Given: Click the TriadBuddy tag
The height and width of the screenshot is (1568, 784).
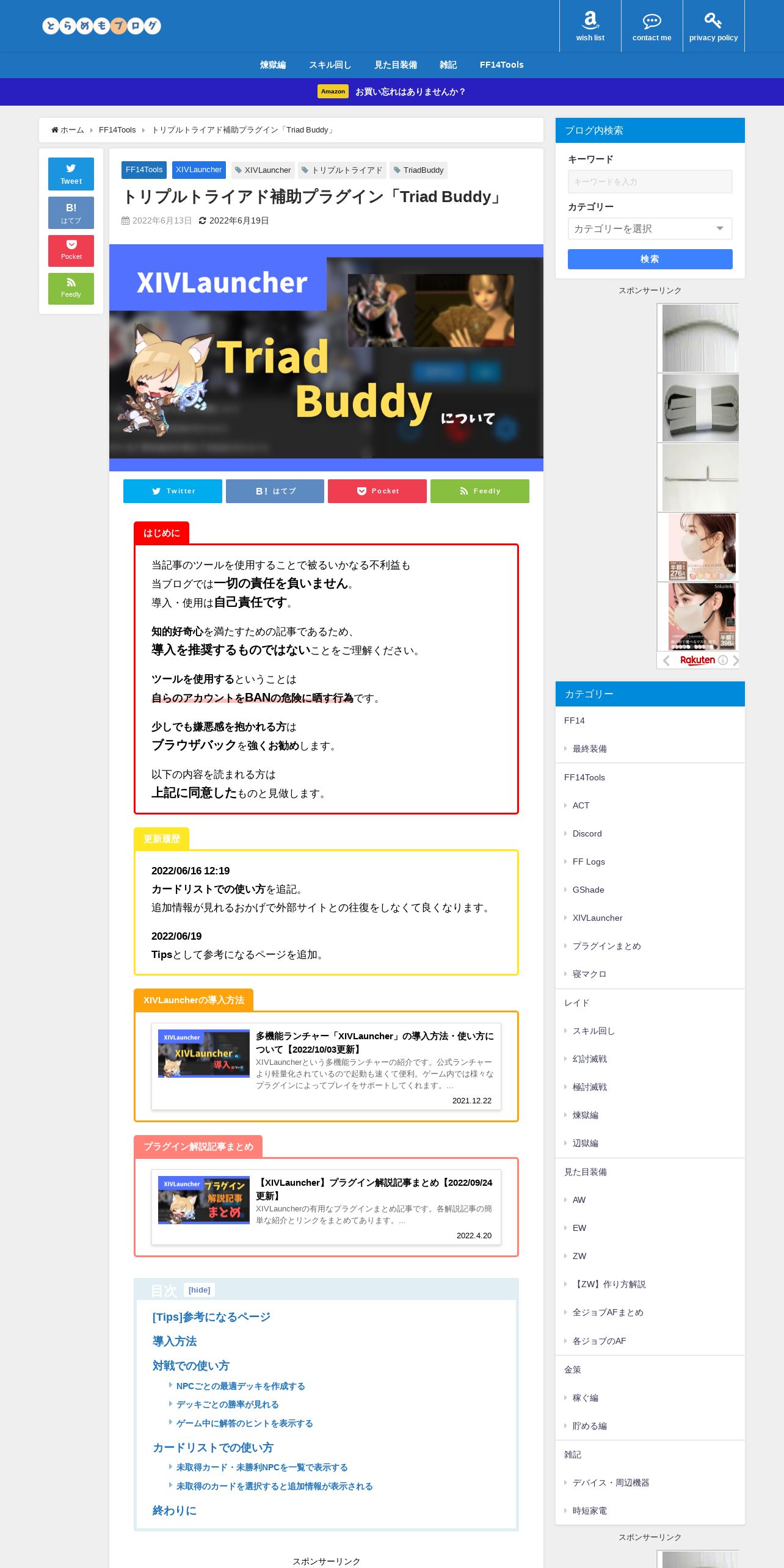Looking at the screenshot, I should tap(418, 170).
